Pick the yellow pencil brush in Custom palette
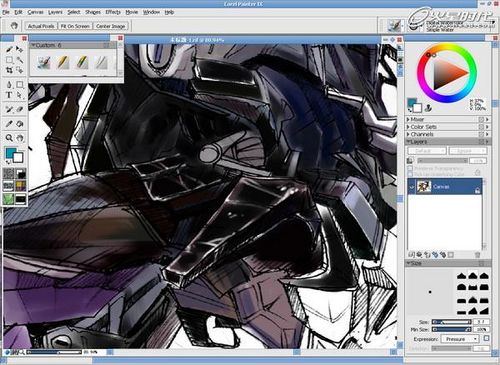Viewport: 500px width, 365px height. click(63, 63)
